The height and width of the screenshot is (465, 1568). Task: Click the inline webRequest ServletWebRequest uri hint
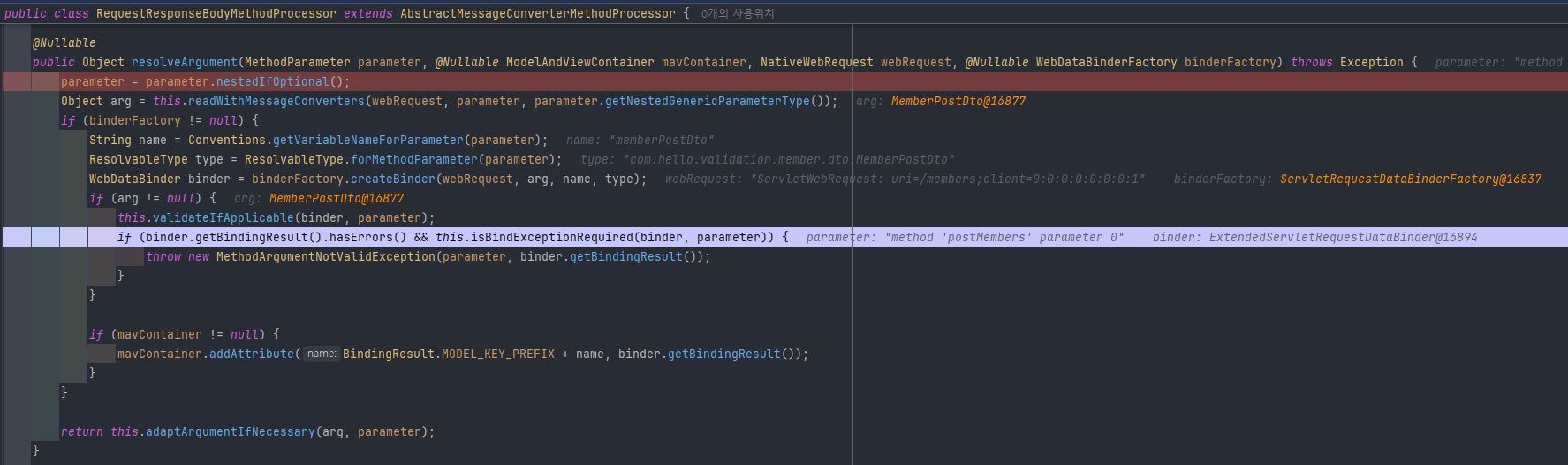(x=905, y=179)
